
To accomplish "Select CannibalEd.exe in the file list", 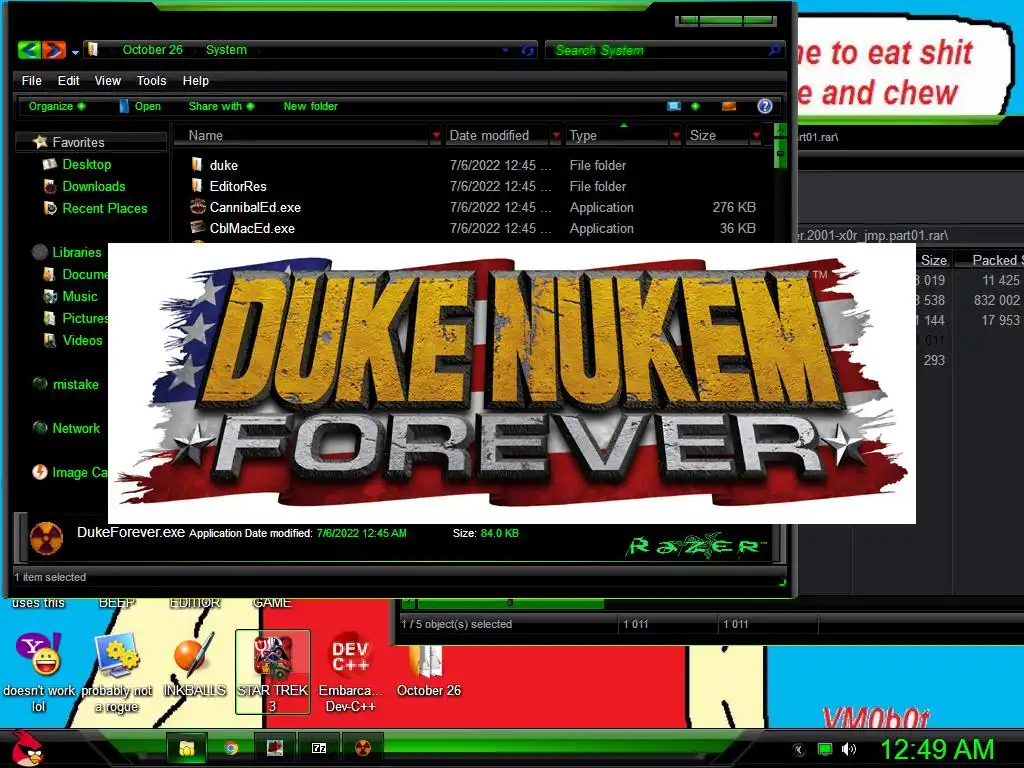I will (x=255, y=207).
